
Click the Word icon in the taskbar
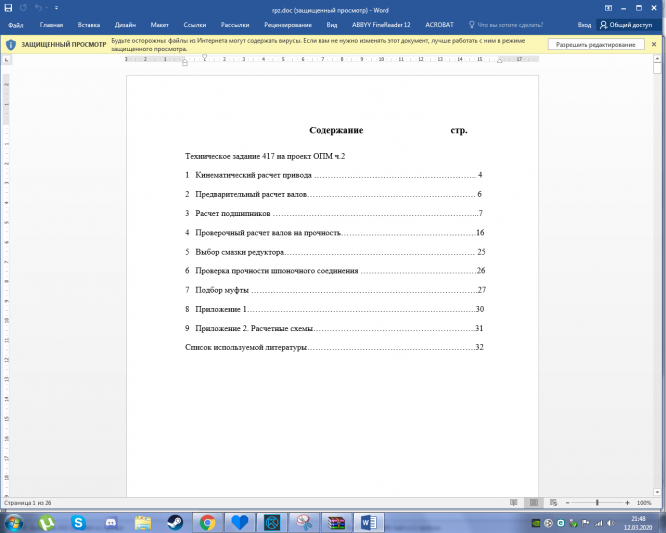click(x=367, y=522)
